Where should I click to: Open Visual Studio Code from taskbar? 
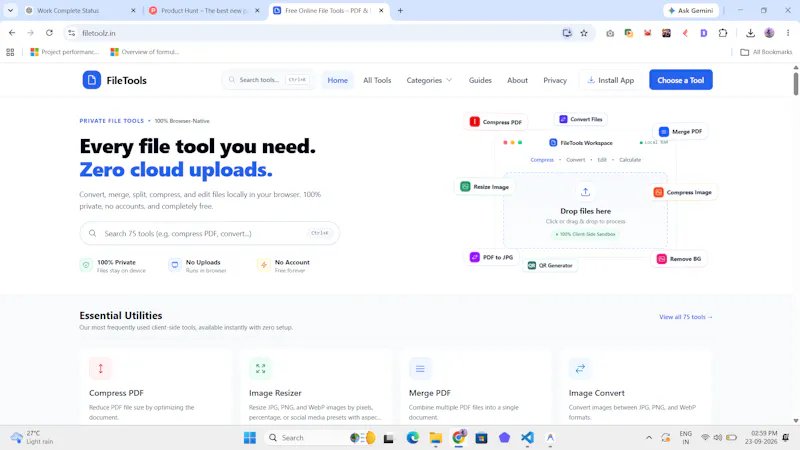click(x=527, y=438)
